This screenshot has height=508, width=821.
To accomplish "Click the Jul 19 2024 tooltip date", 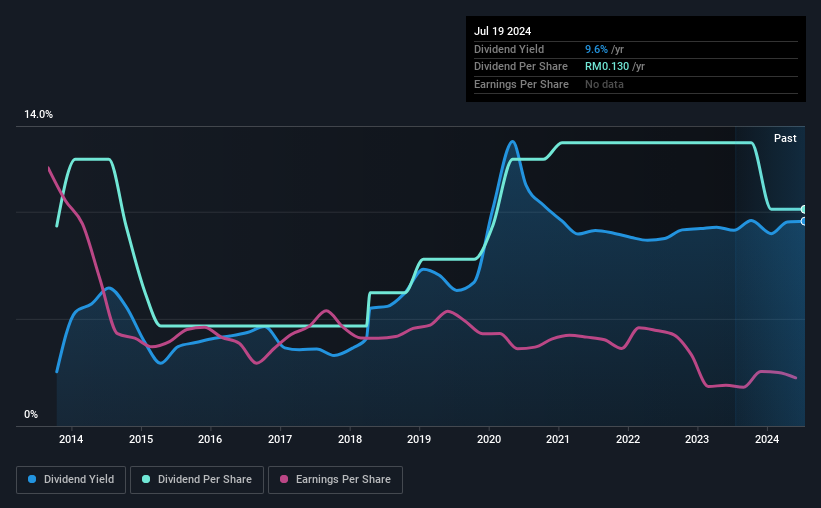I will tap(502, 31).
